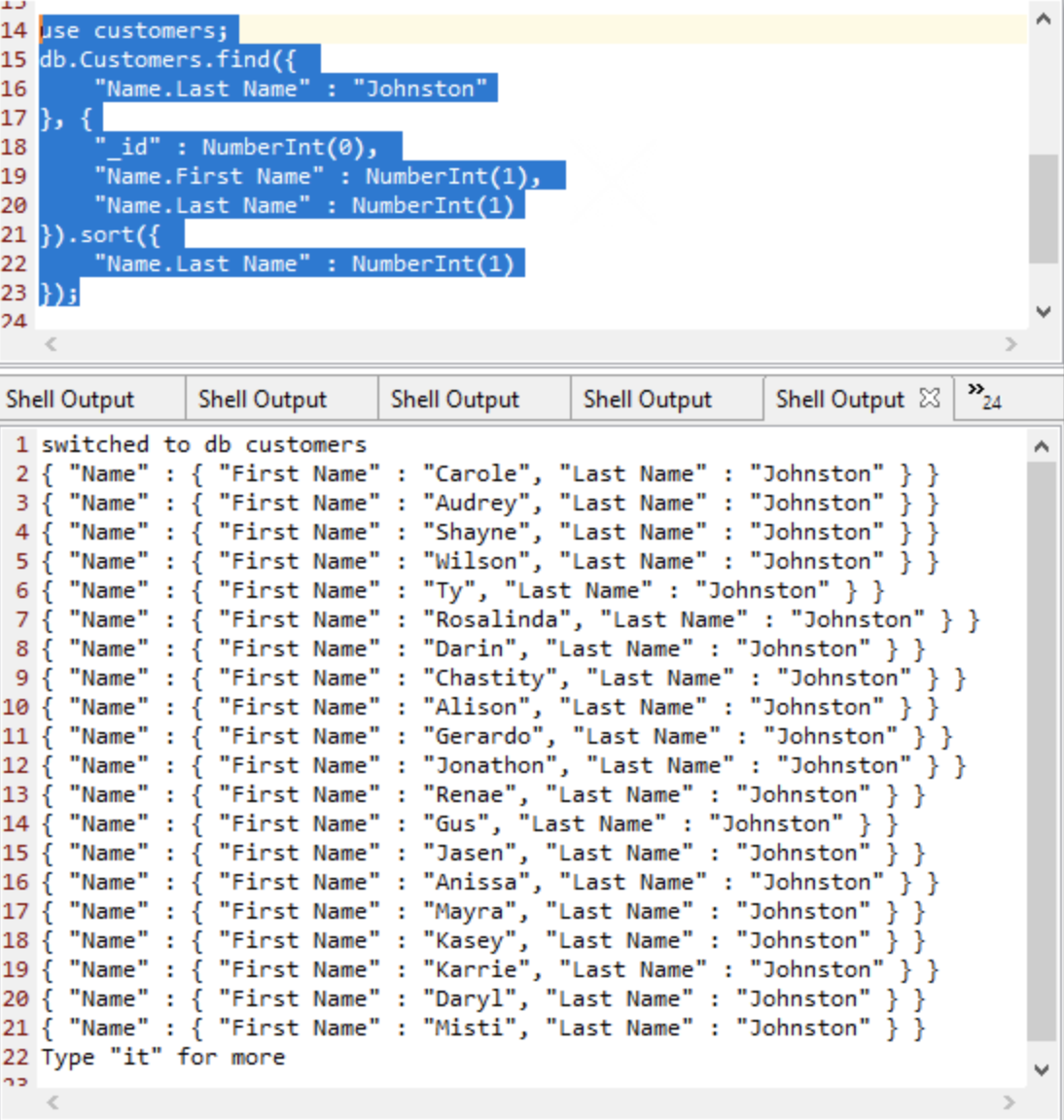Close the active Shell Output tab
This screenshot has width=1064, height=1120.
(x=930, y=398)
